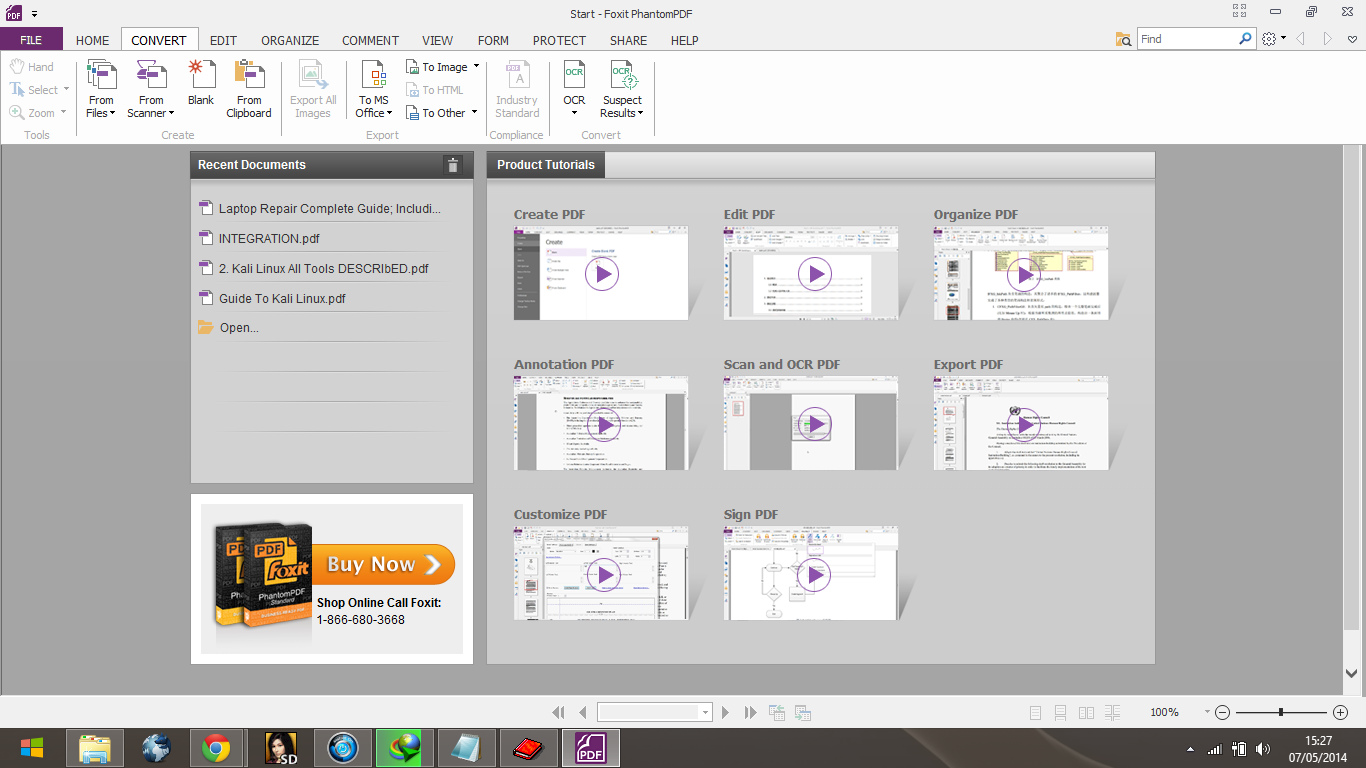Click the zoom out minus button
The image size is (1366, 768).
[x=1222, y=712]
